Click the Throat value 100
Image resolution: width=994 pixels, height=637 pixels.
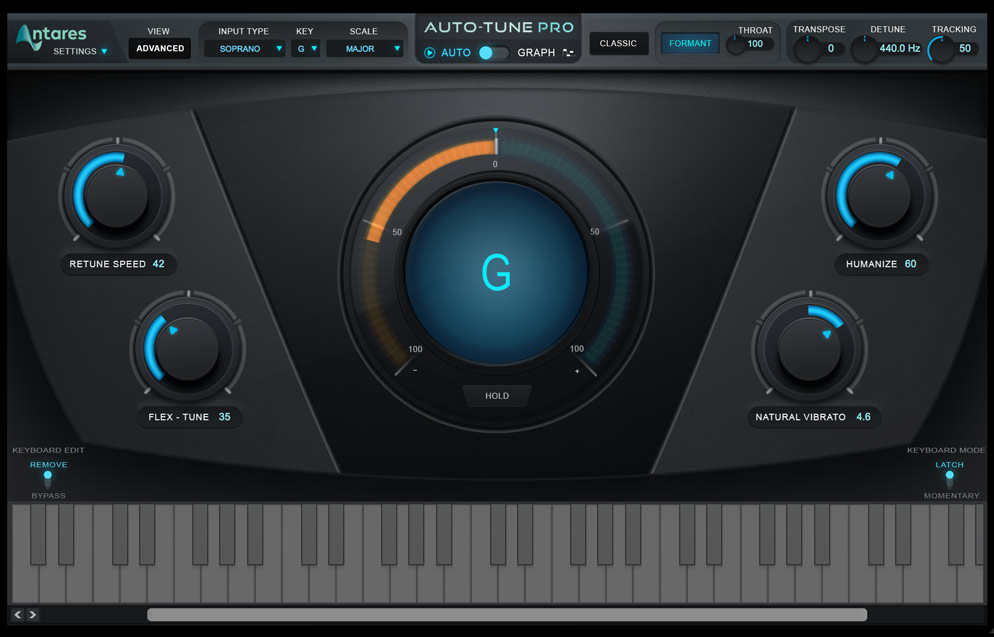pos(755,44)
